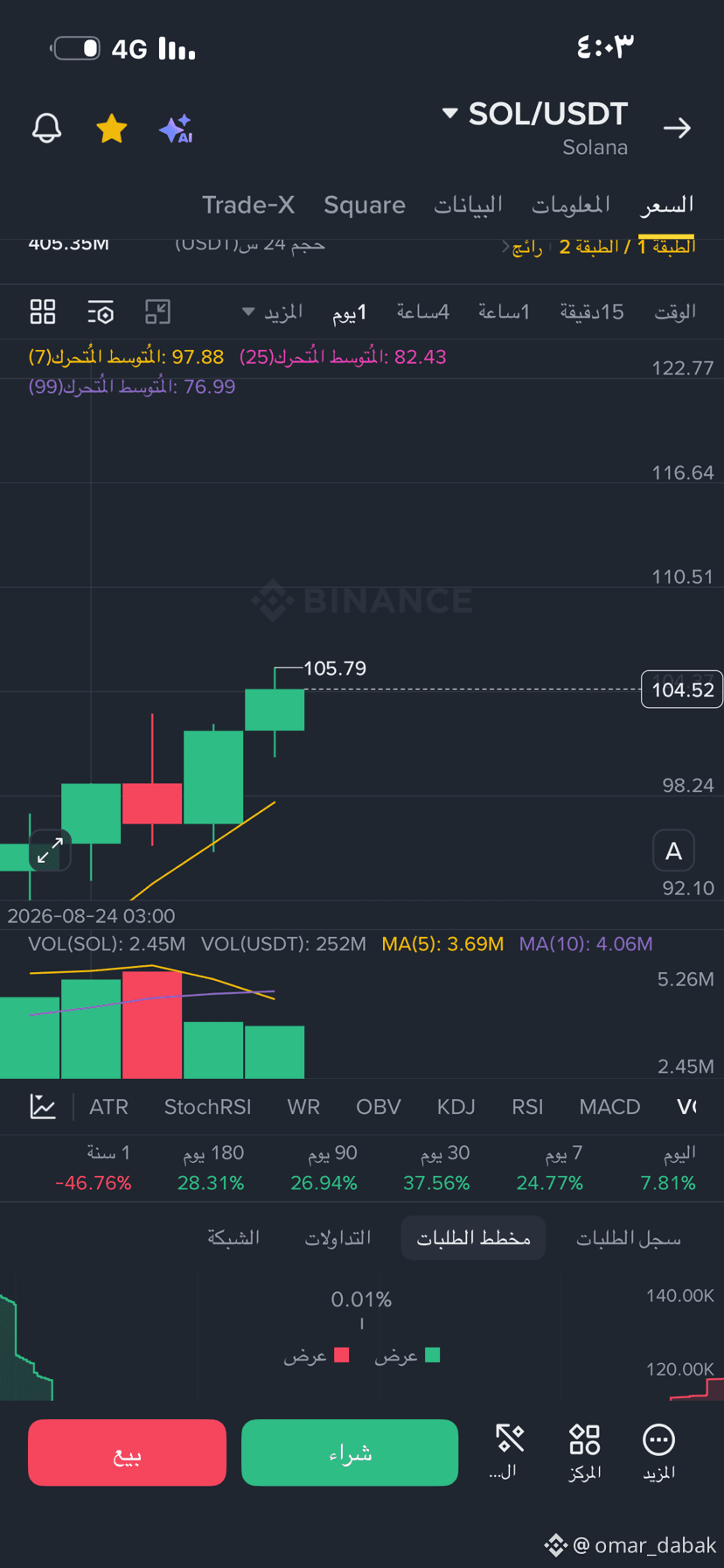
Task: Select the ATR indicator
Action: 108,1107
